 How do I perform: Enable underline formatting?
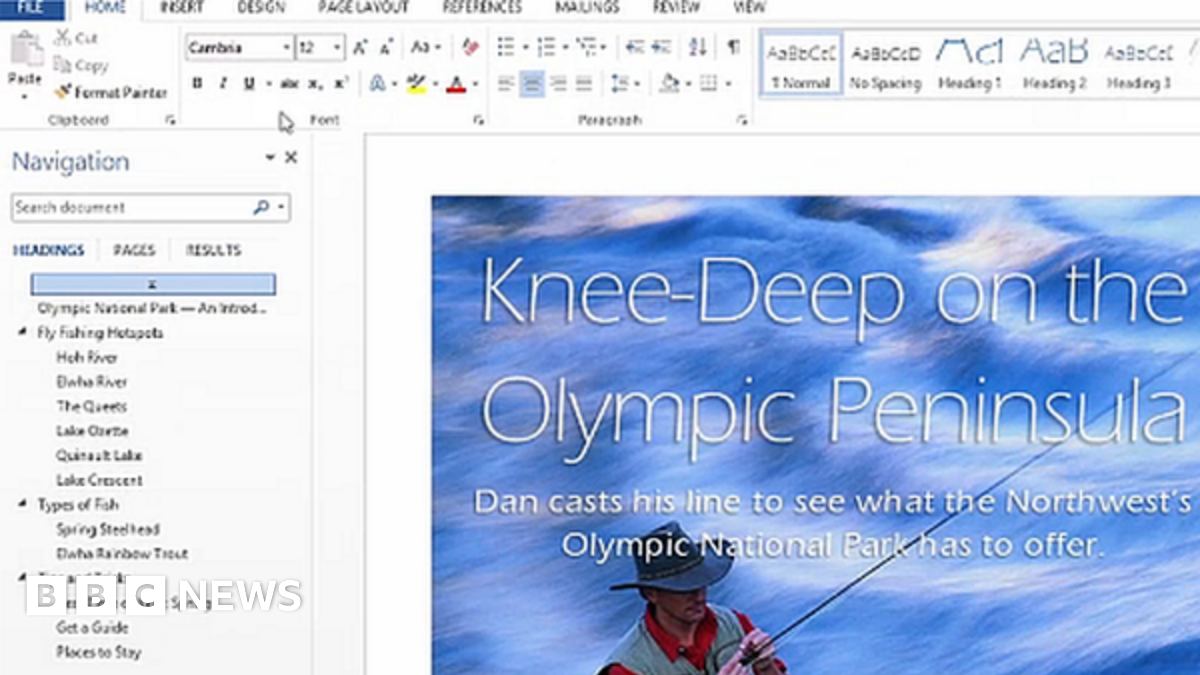(248, 83)
